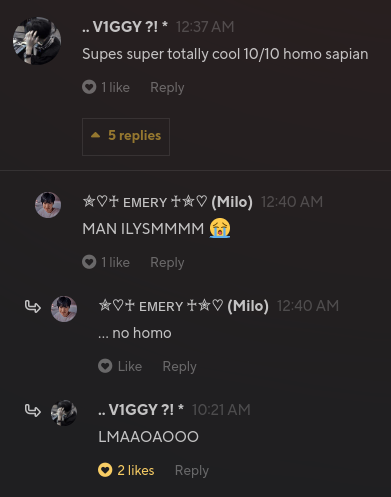The image size is (391, 497).
Task: Open Emery's avatar on MAN ILYSMMMM comment
Action: click(48, 205)
